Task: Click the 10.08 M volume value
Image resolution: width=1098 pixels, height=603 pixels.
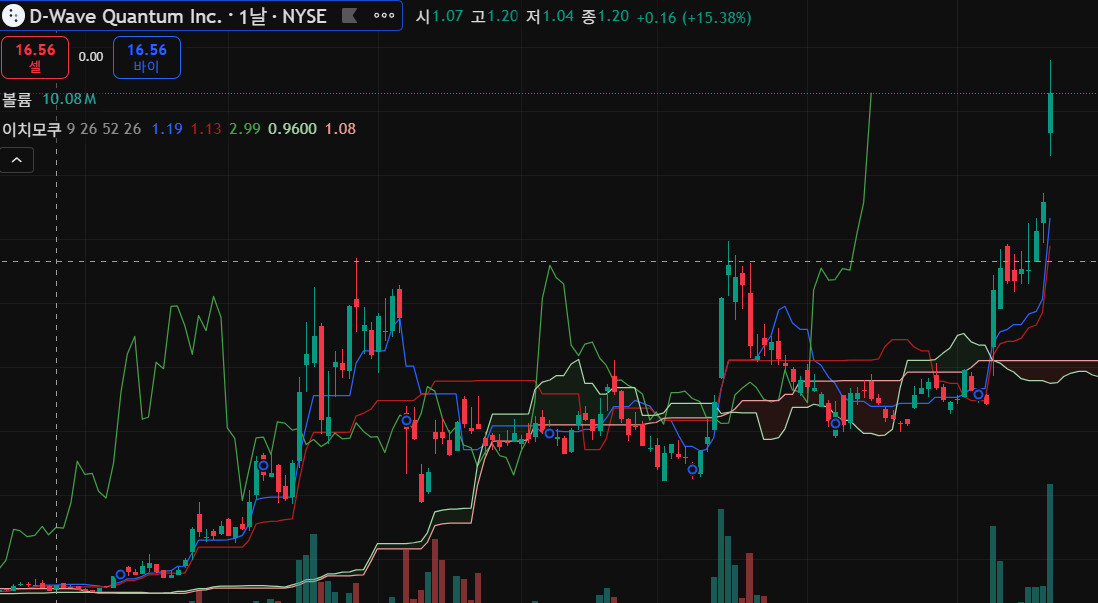Action: point(69,99)
